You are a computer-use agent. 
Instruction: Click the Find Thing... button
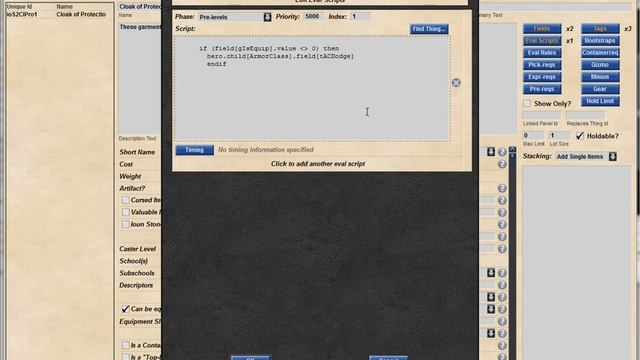click(x=429, y=29)
